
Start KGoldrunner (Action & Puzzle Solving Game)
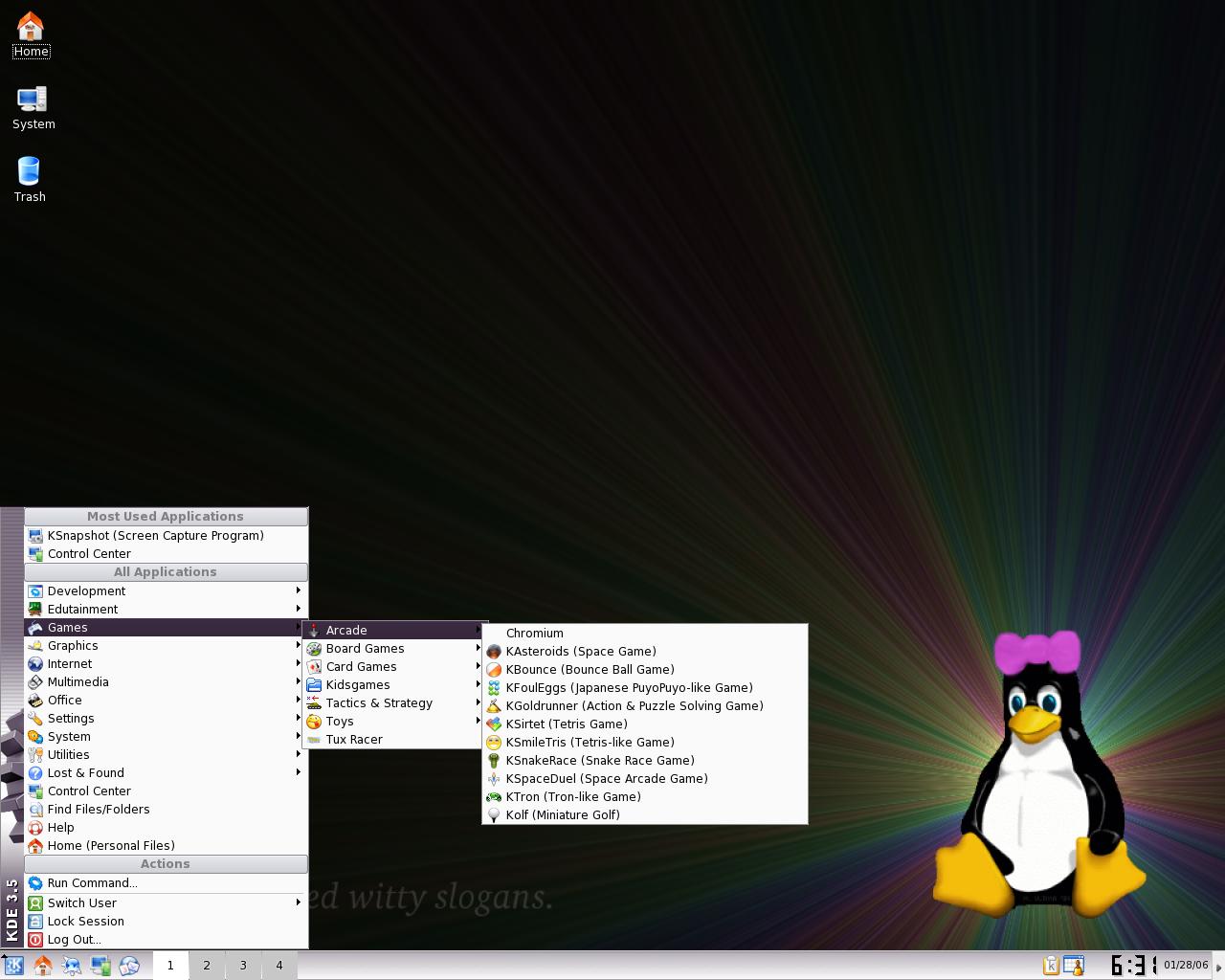[644, 706]
